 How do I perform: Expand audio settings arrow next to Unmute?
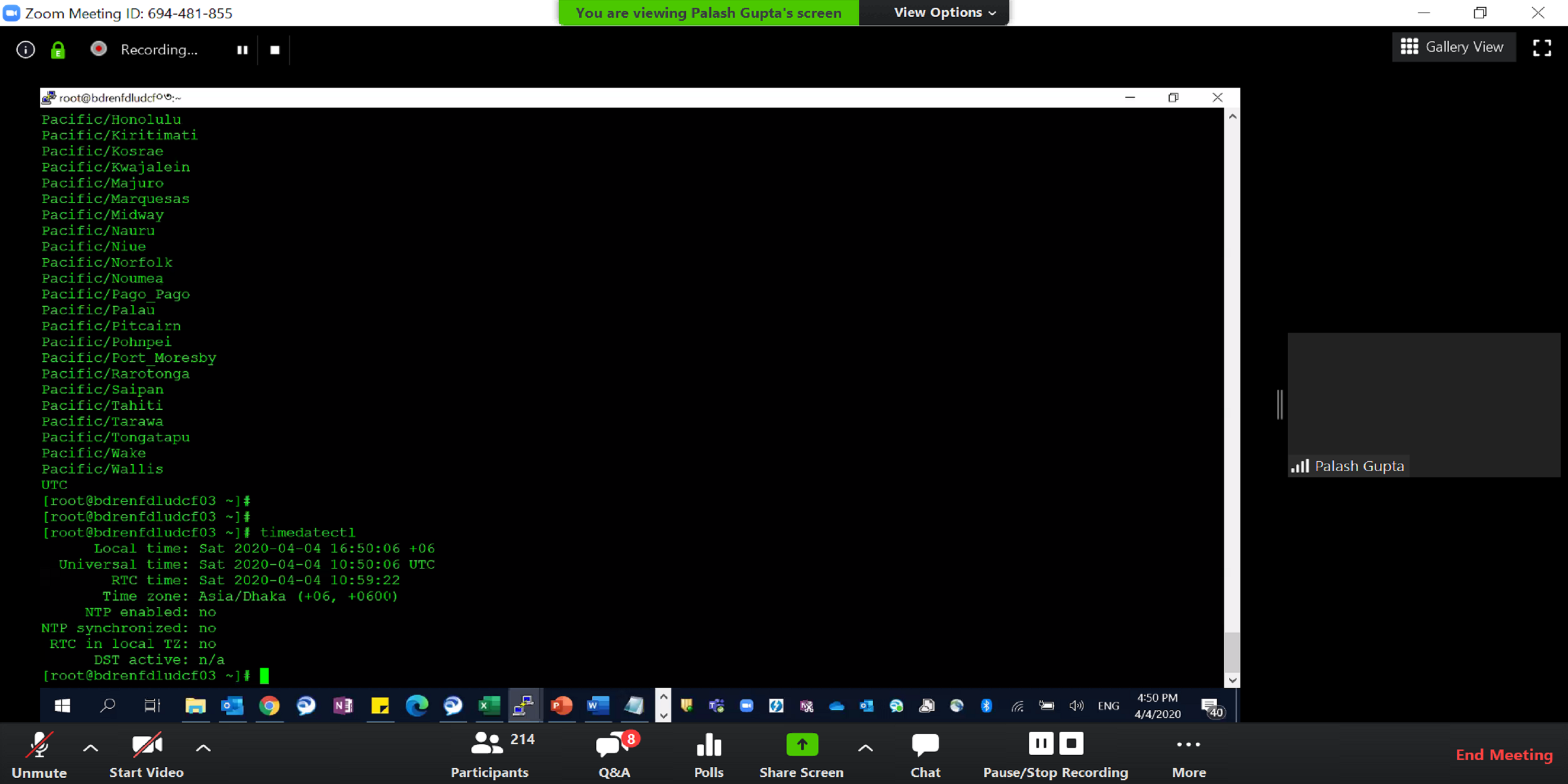91,747
